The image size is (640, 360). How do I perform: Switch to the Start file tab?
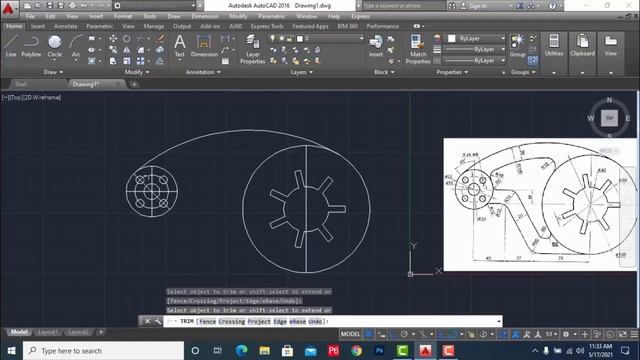[21, 84]
